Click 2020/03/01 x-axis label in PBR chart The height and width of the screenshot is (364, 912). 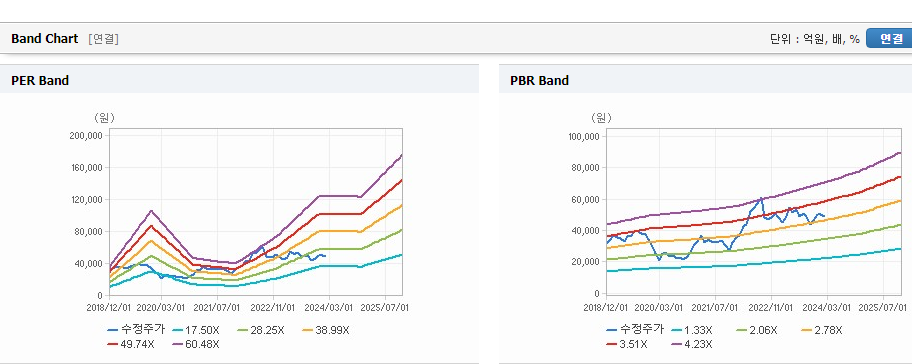(x=659, y=307)
